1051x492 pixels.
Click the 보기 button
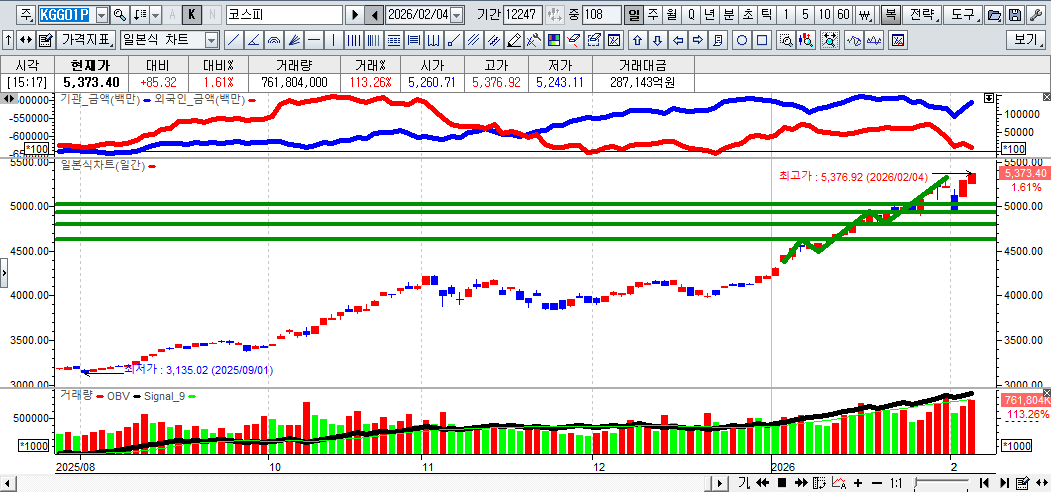(1026, 40)
